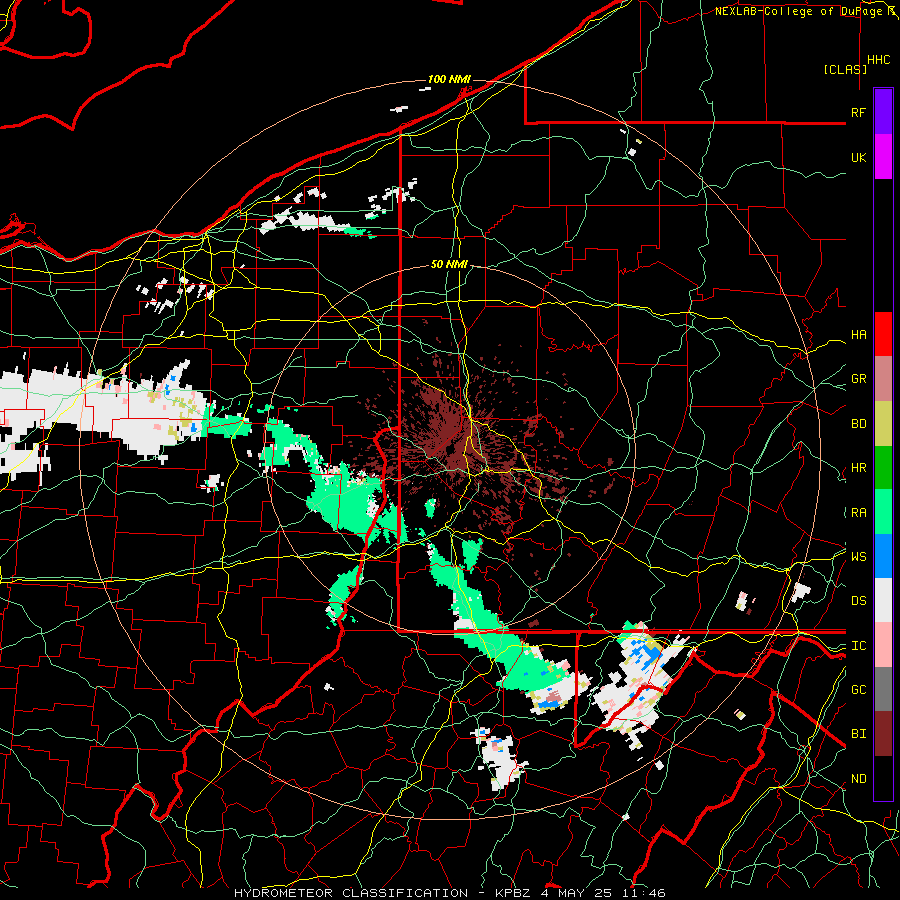Click the UK magenta legend swatch
Image resolution: width=900 pixels, height=900 pixels.
point(883,157)
